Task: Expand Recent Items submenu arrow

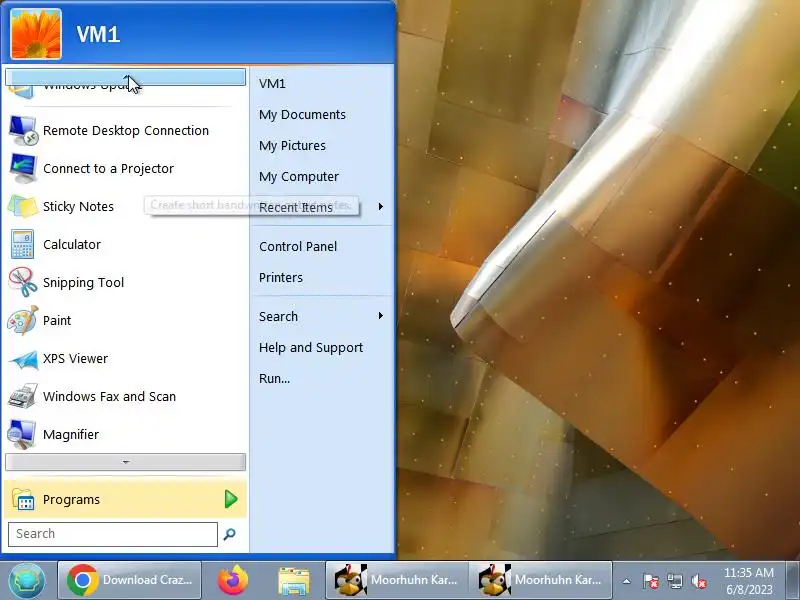Action: [x=381, y=207]
